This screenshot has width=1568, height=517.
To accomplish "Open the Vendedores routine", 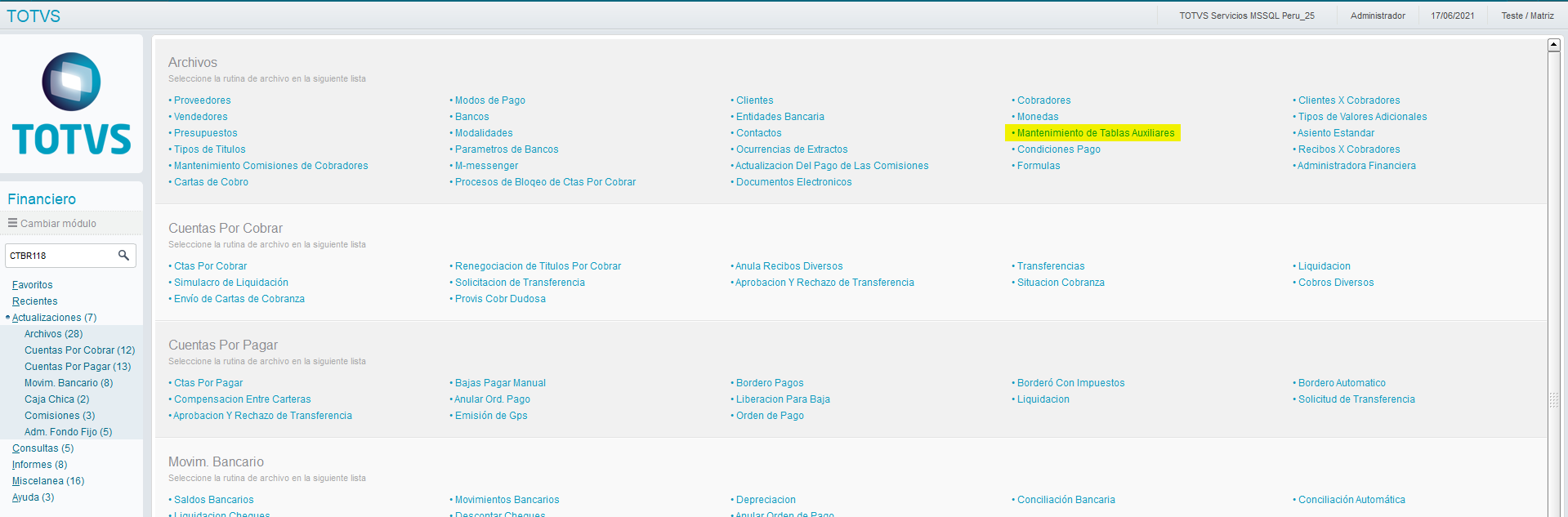I will point(201,117).
